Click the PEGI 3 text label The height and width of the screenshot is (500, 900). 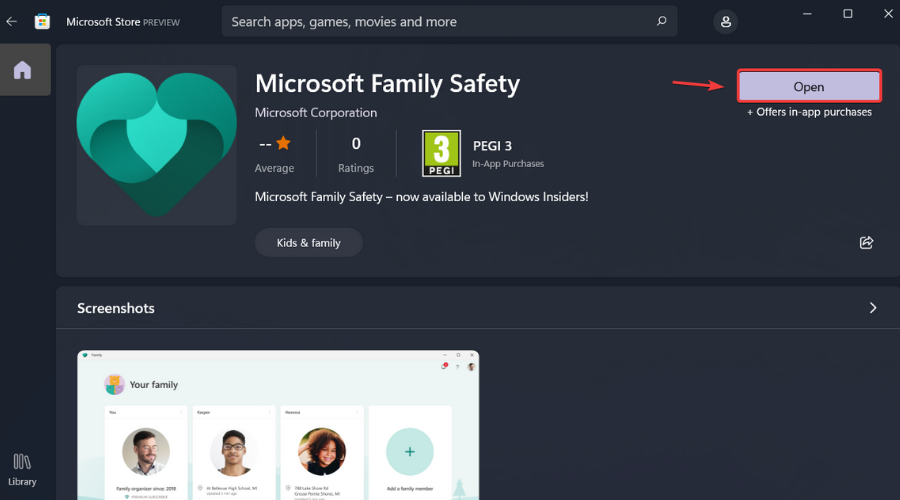tap(492, 146)
